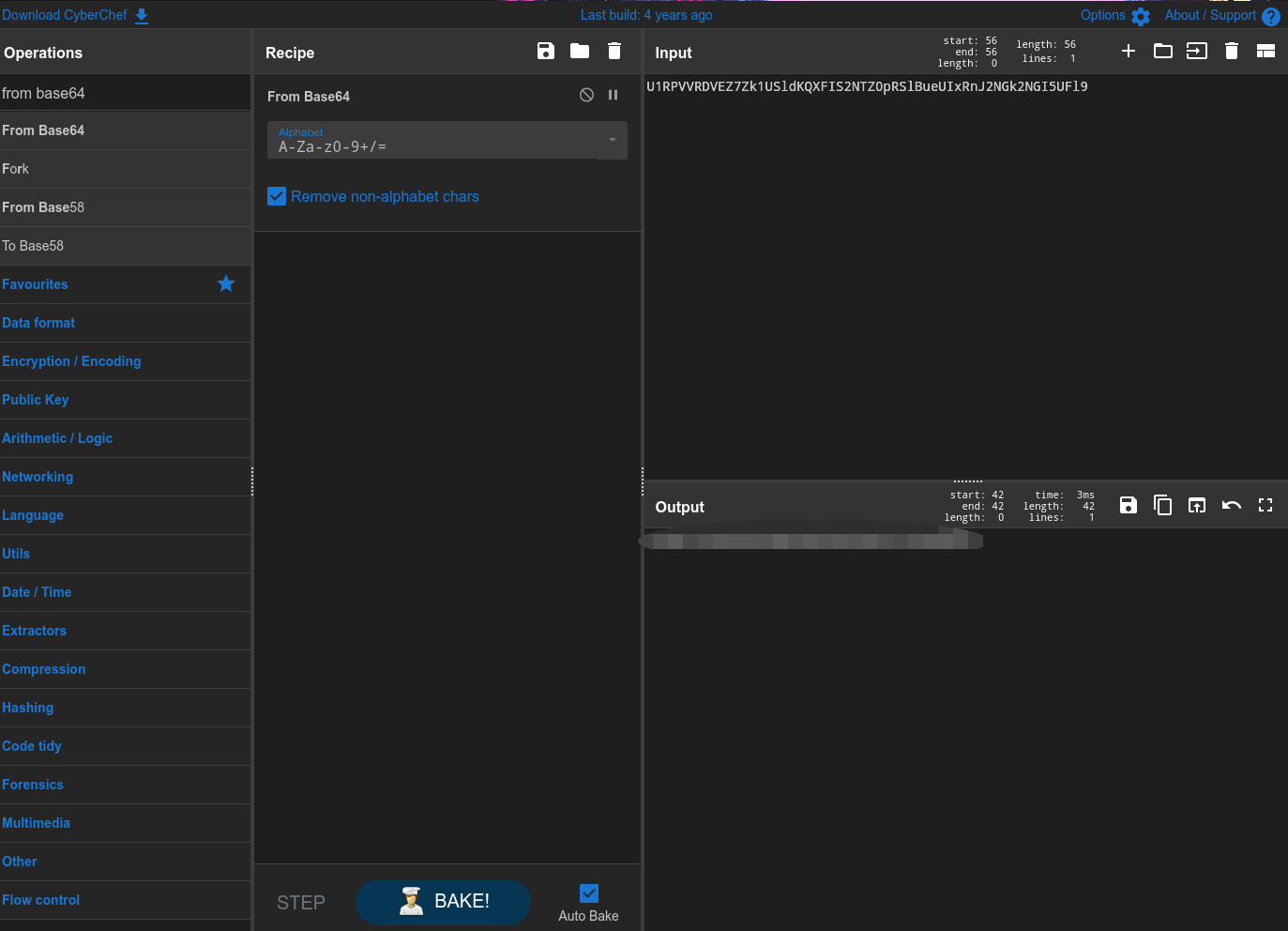
Task: Copy output to clipboard
Action: [1162, 506]
